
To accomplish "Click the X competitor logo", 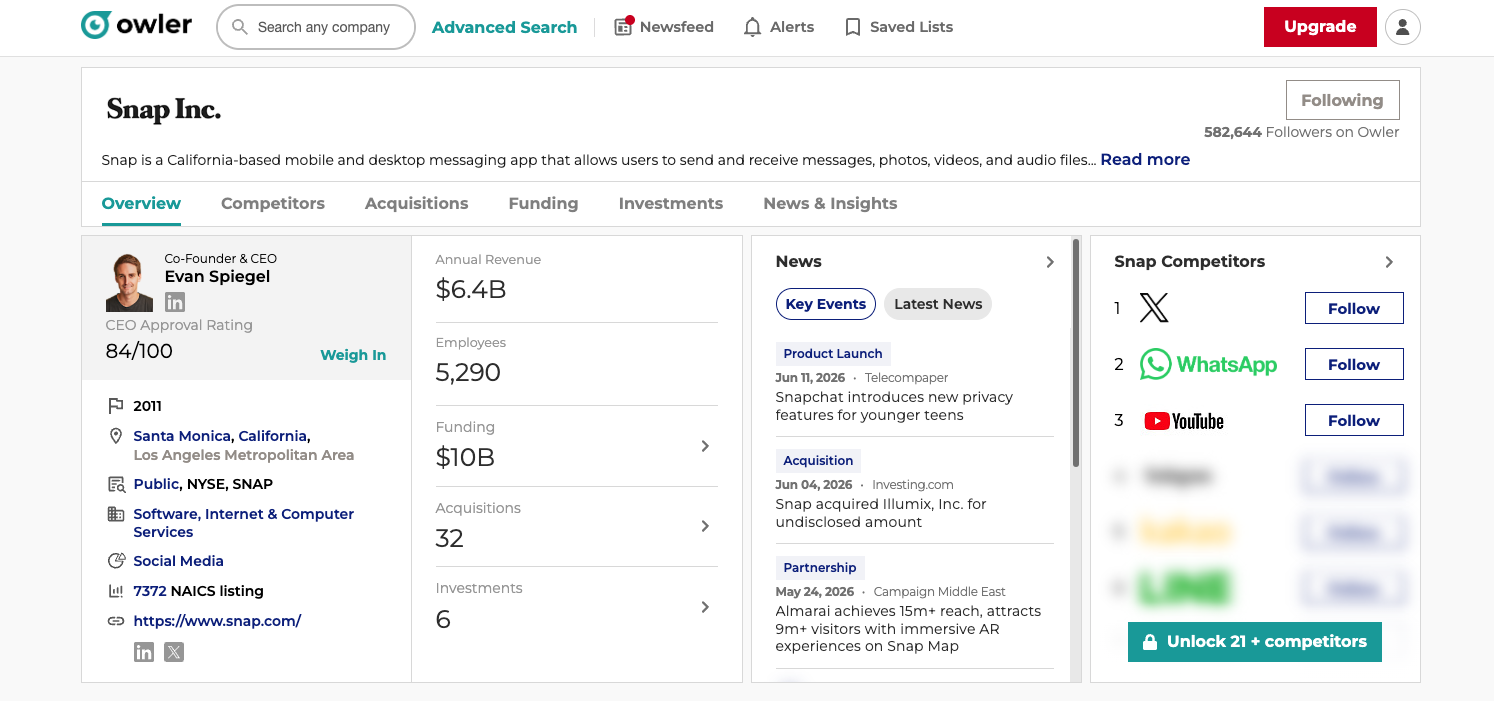I will click(1154, 308).
